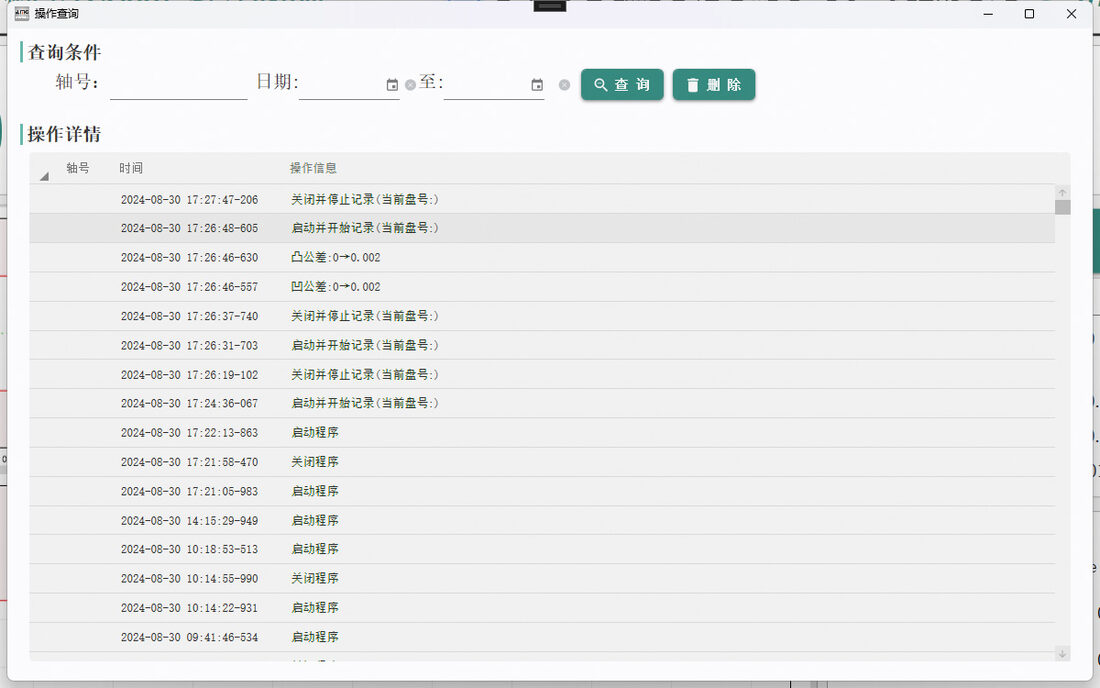1100x688 pixels.
Task: Select timestamp 2024-08-30 17:21:05-983
Action: (x=189, y=492)
